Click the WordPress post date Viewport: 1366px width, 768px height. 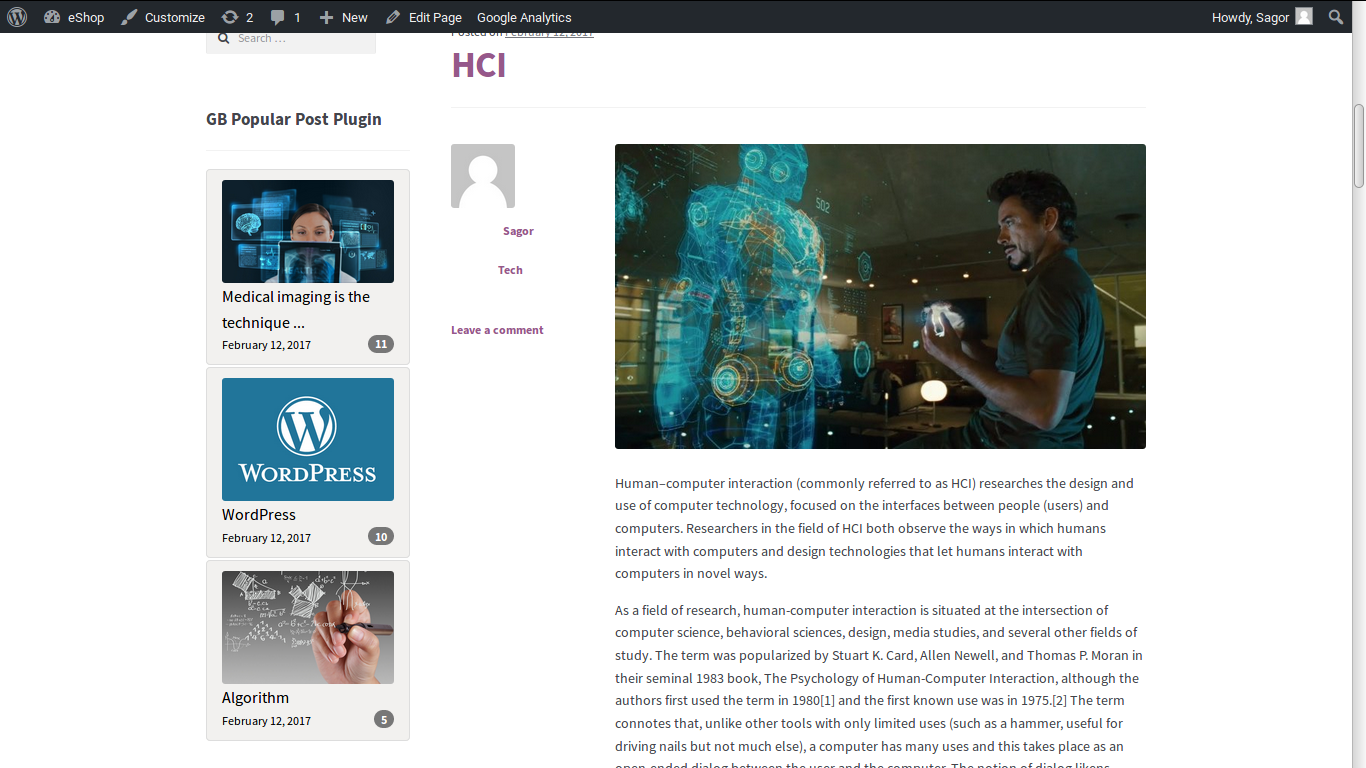pyautogui.click(x=266, y=538)
